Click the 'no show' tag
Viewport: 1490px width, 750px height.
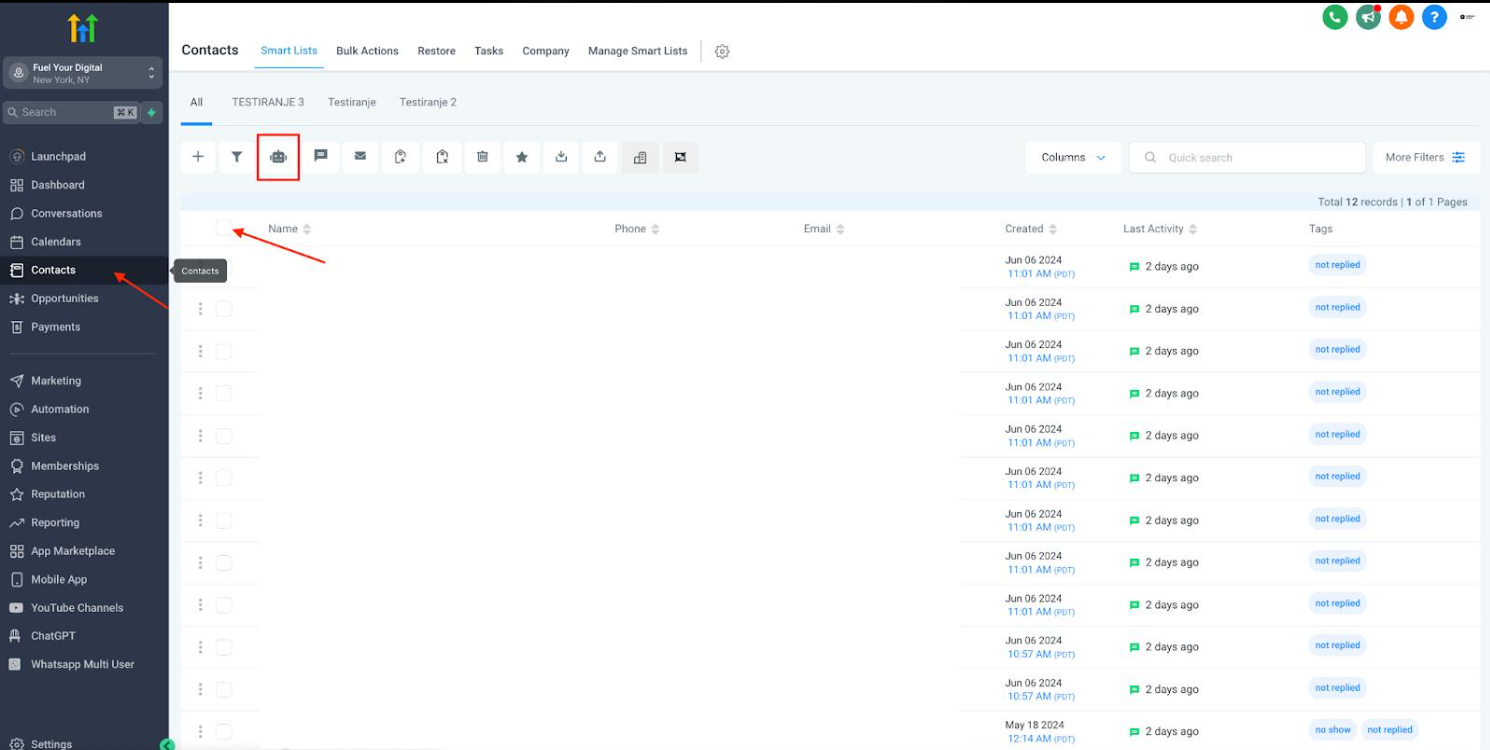click(x=1333, y=730)
